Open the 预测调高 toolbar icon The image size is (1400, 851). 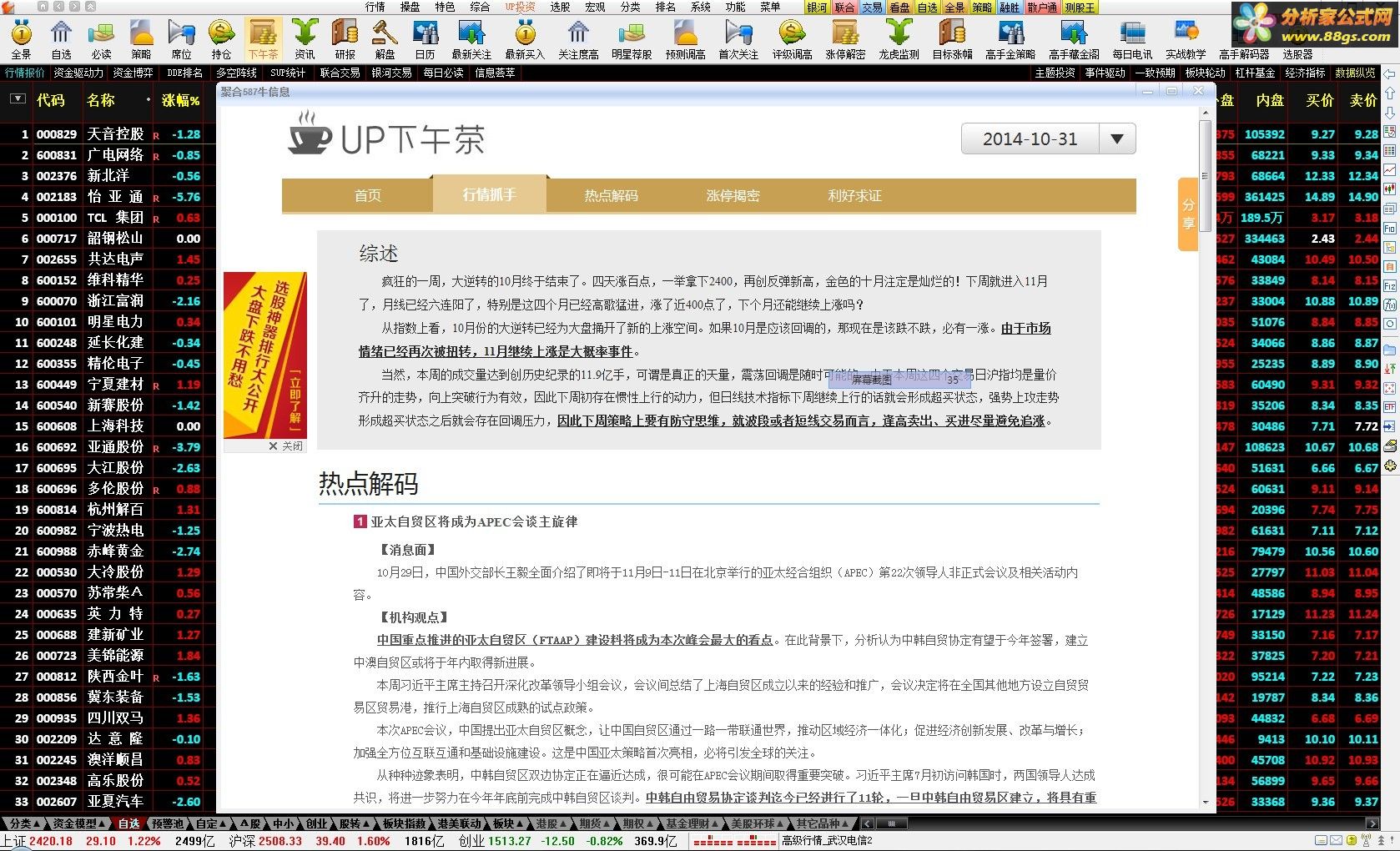click(685, 39)
